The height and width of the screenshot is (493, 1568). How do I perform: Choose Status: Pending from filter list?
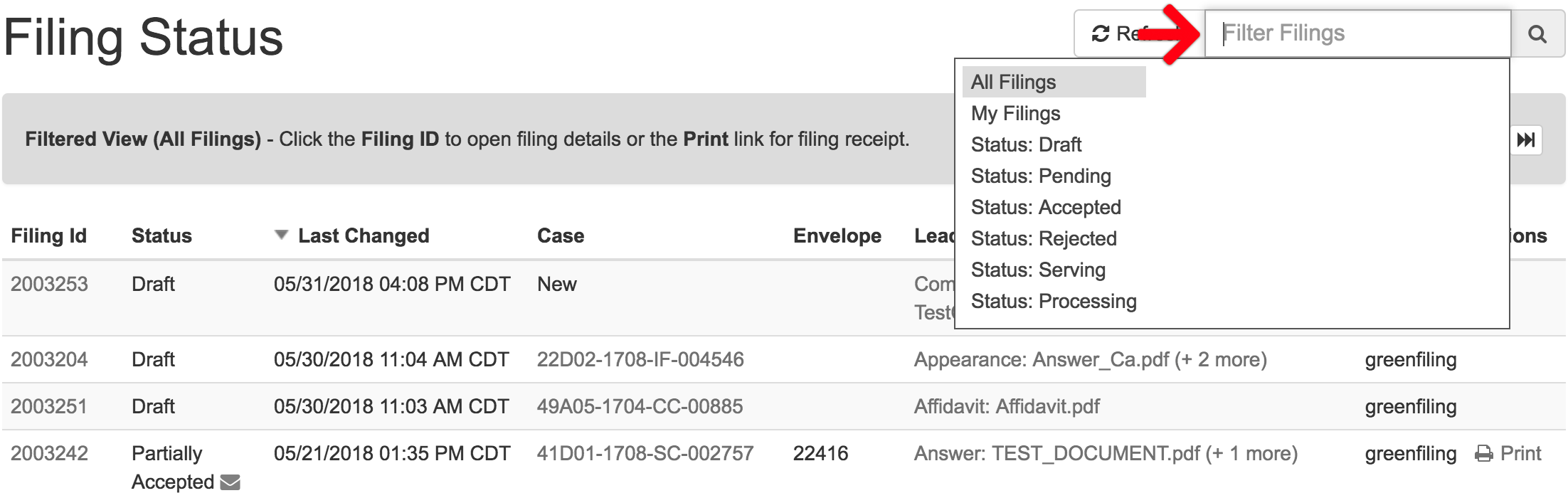tap(1040, 176)
